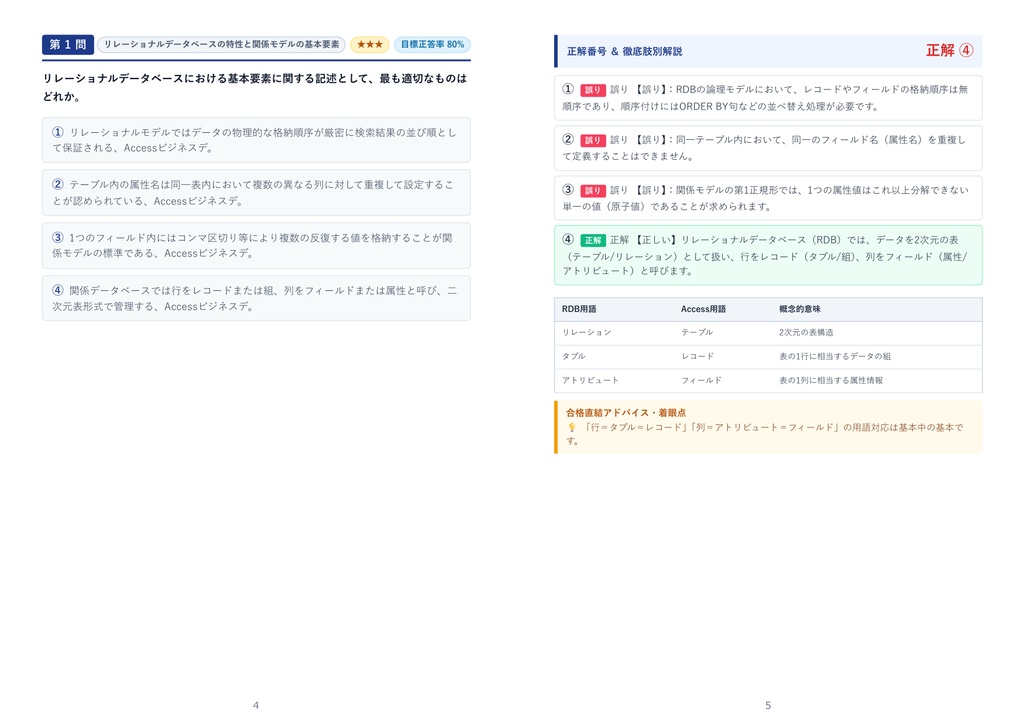Click the green 正解 badge in explanation ④
This screenshot has height=727, width=1024.
pyautogui.click(x=592, y=240)
